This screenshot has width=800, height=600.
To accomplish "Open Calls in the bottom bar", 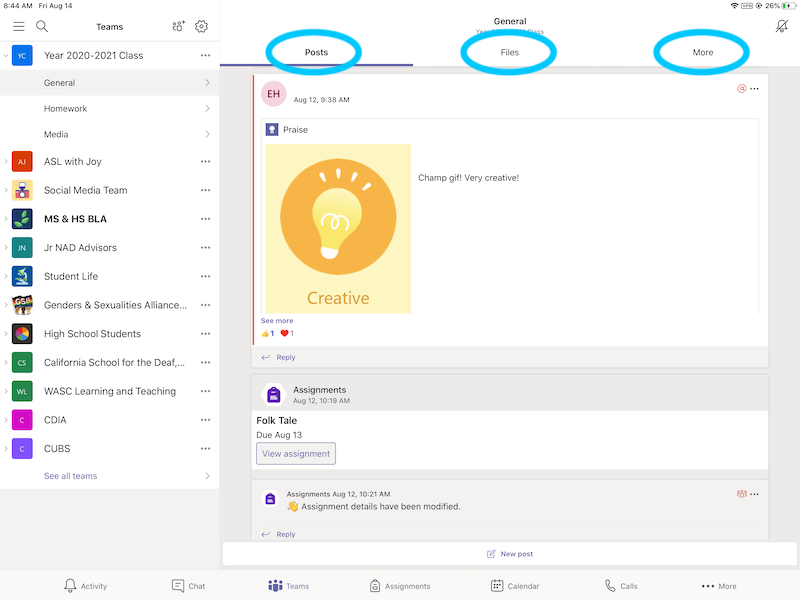I will tap(621, 586).
